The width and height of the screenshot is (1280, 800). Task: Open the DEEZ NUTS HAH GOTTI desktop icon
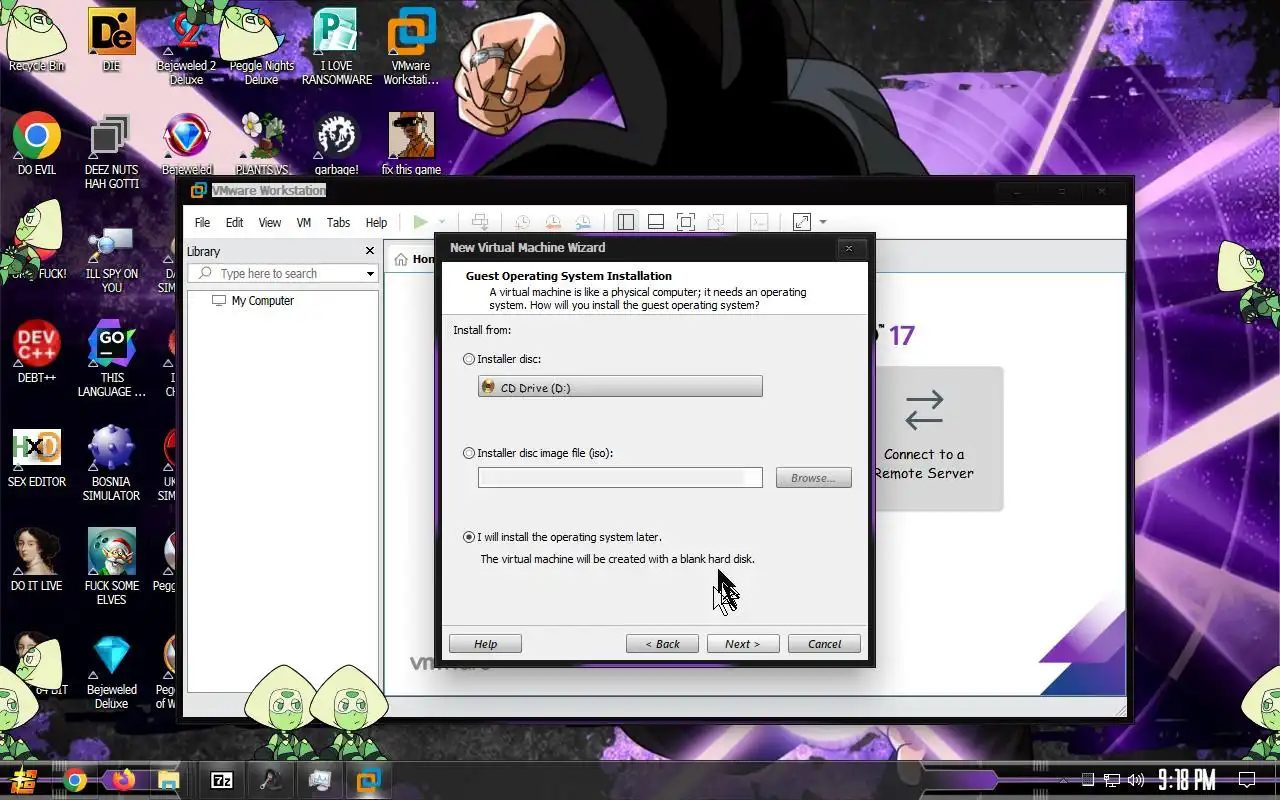click(111, 150)
